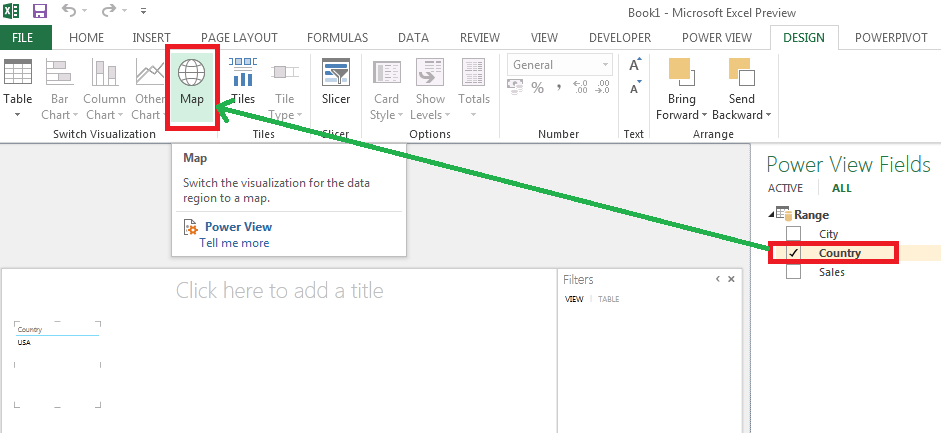Switch to the INSERT tab
This screenshot has height=433, width=941.
point(151,37)
